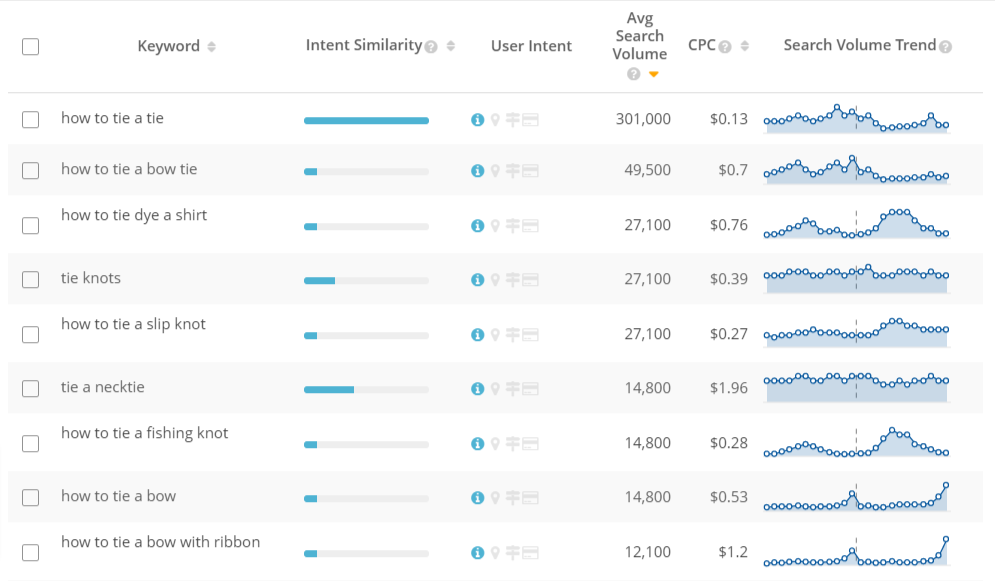Viewport: 995px width, 581px height.
Task: Click the location pin icon for 'tie knots'
Action: (x=494, y=280)
